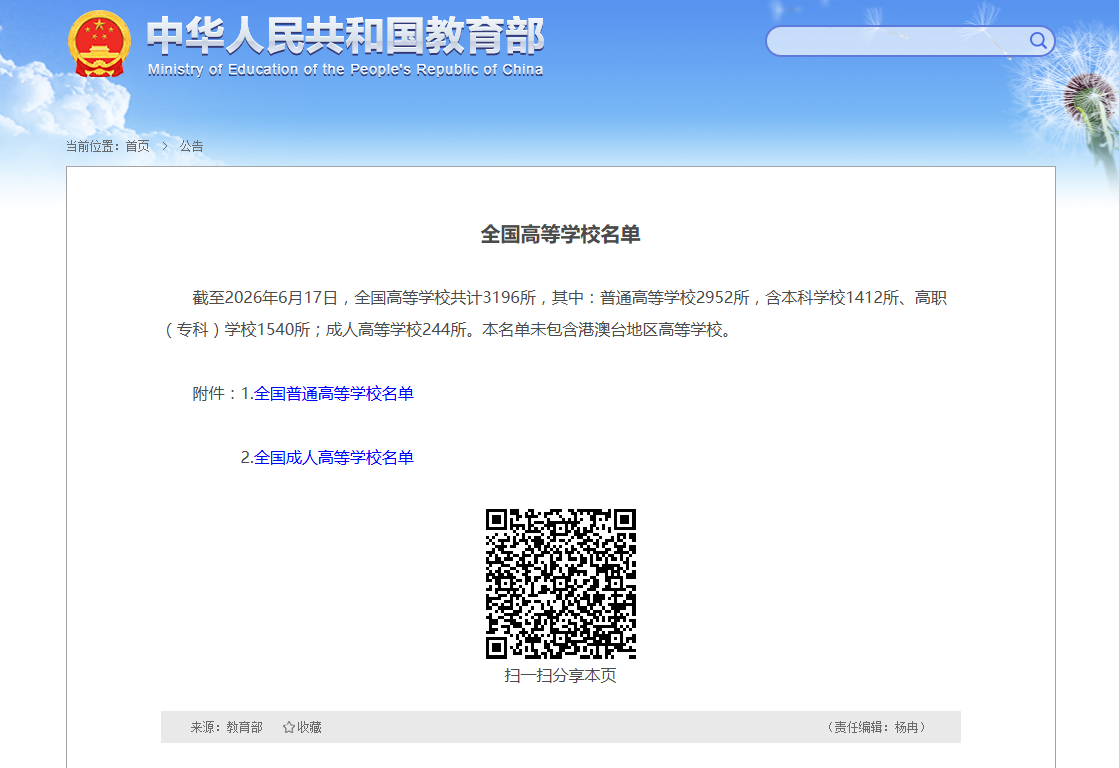Click the breadcrumb chevron arrow

165,146
